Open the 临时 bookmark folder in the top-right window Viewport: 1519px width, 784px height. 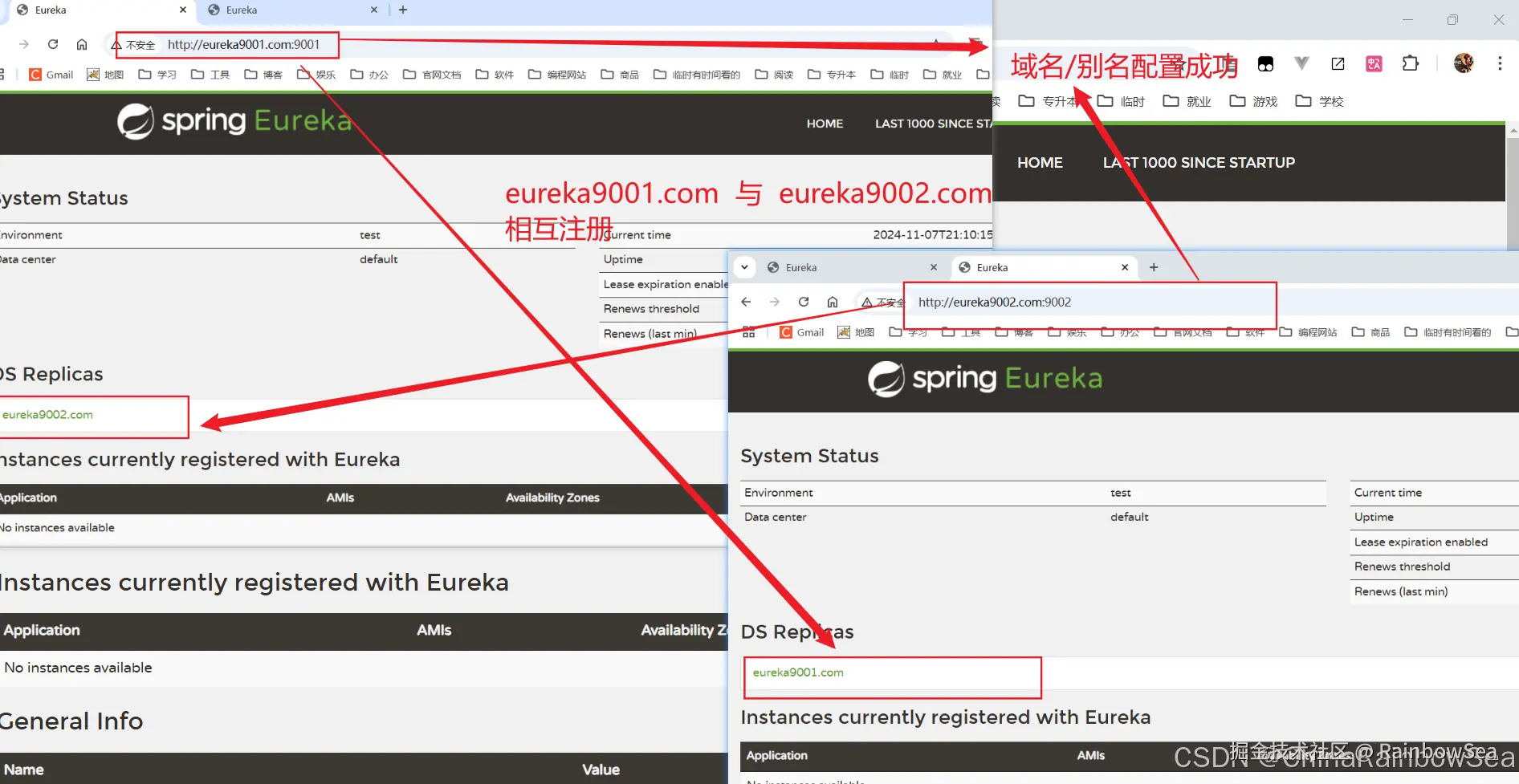point(1121,101)
